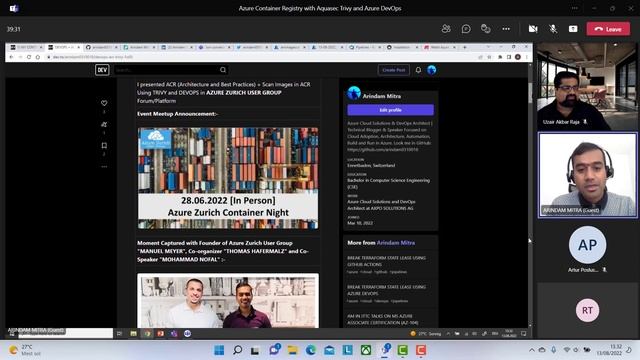640x360 pixels.
Task: Open Arindam Mitra author profile name
Action: (x=382, y=96)
